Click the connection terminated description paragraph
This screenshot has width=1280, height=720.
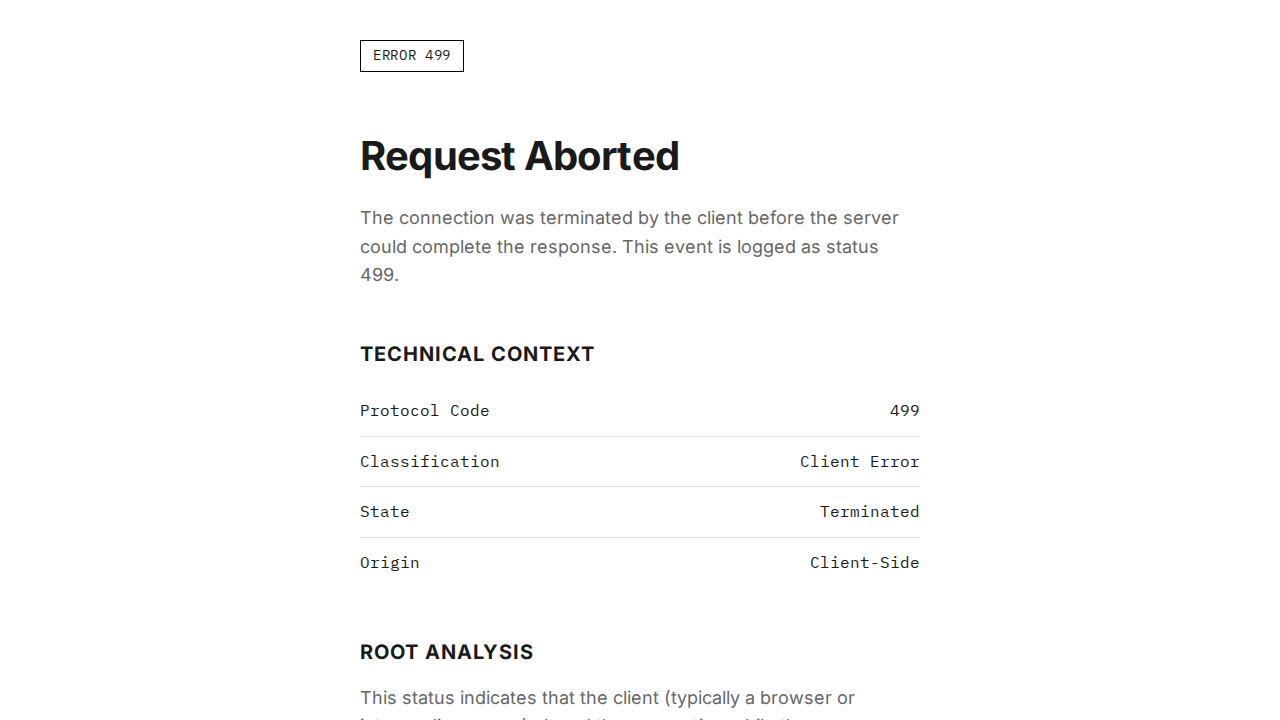coord(628,246)
